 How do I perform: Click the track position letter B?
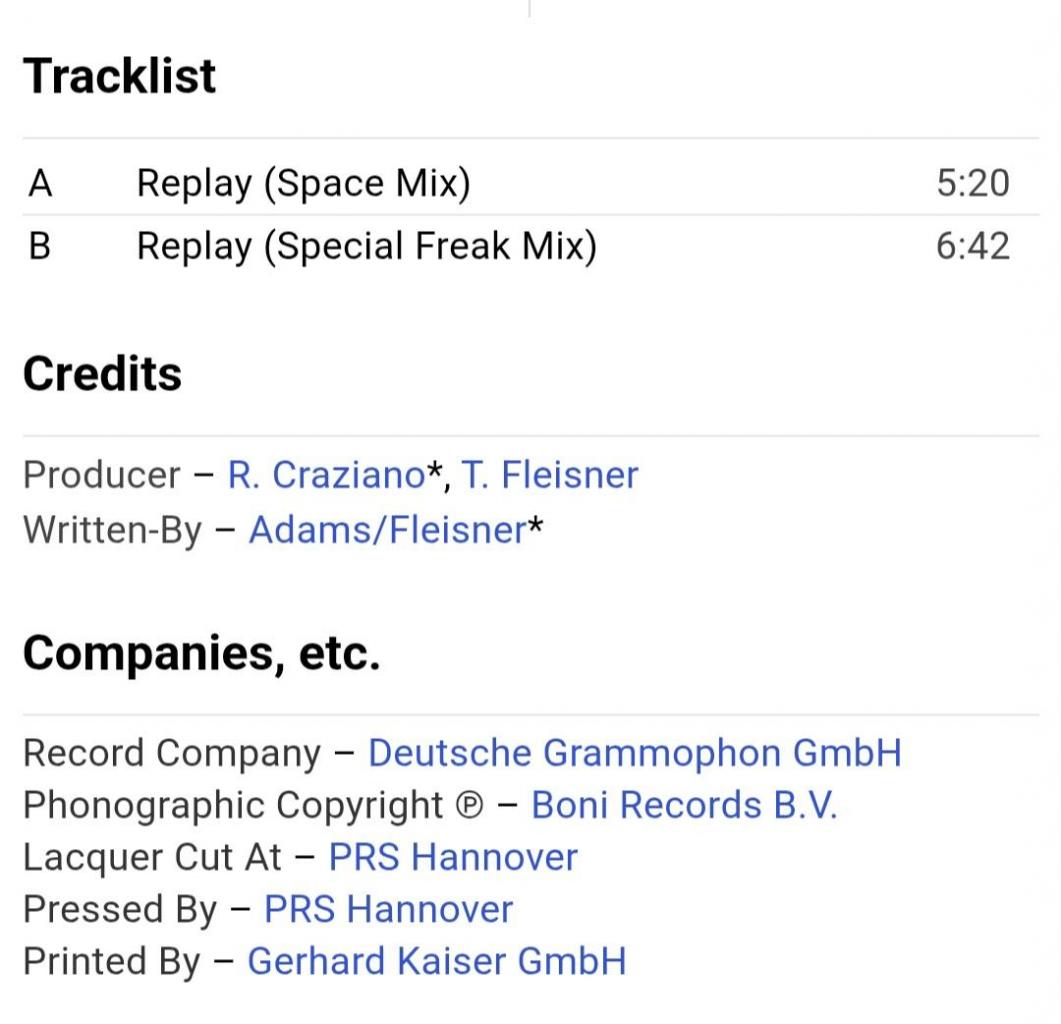[40, 246]
